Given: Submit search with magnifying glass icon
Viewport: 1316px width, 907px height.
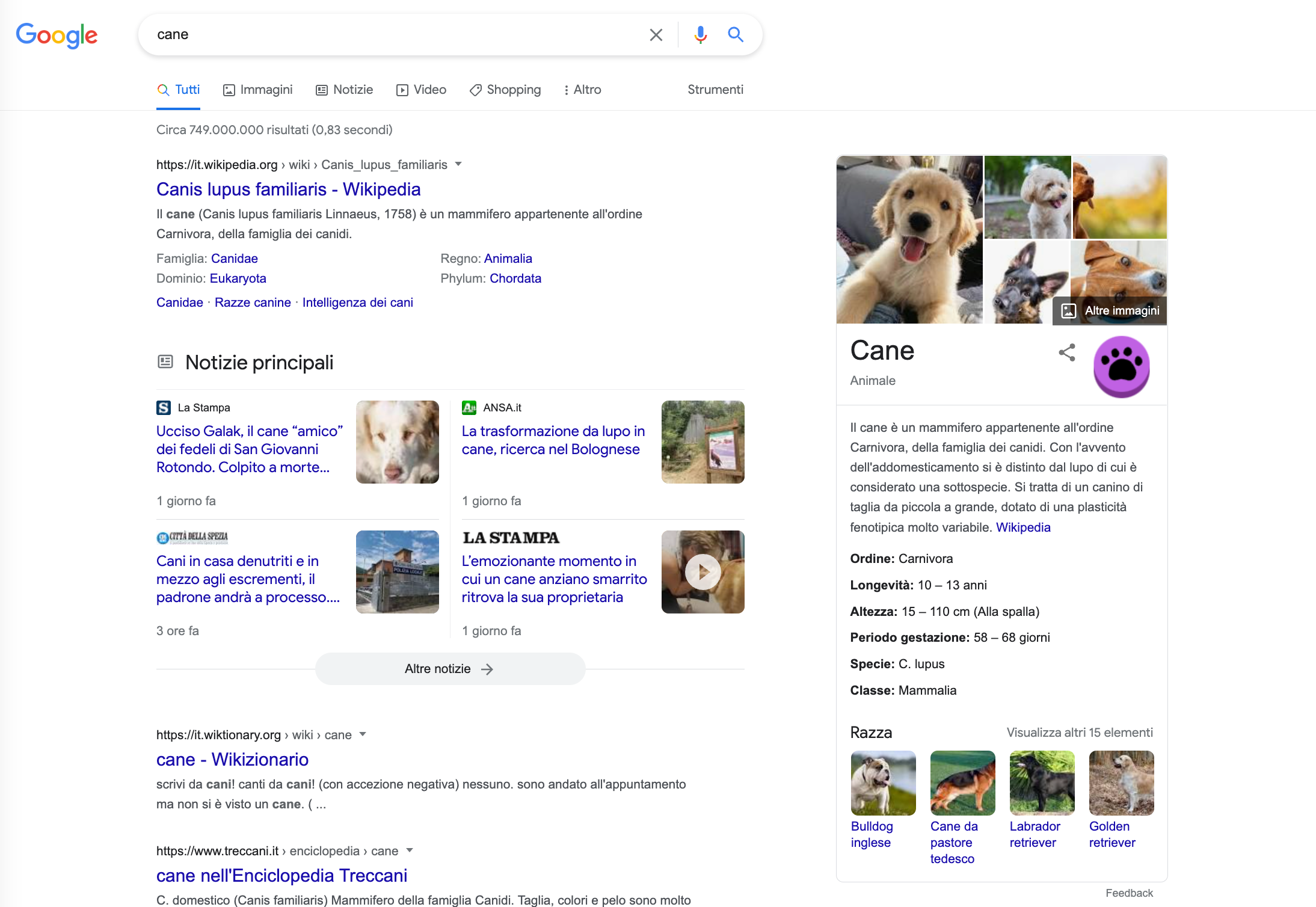Looking at the screenshot, I should point(736,34).
